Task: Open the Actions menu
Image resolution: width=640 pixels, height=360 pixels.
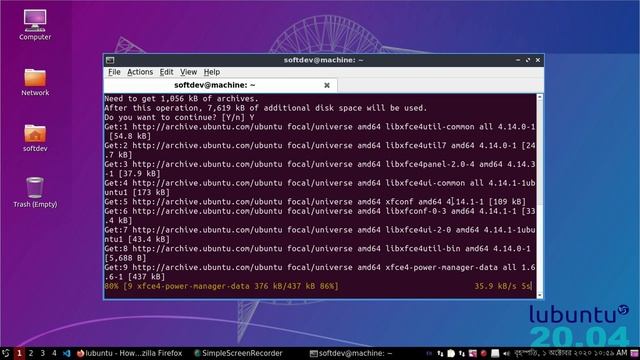Action: coord(140,72)
